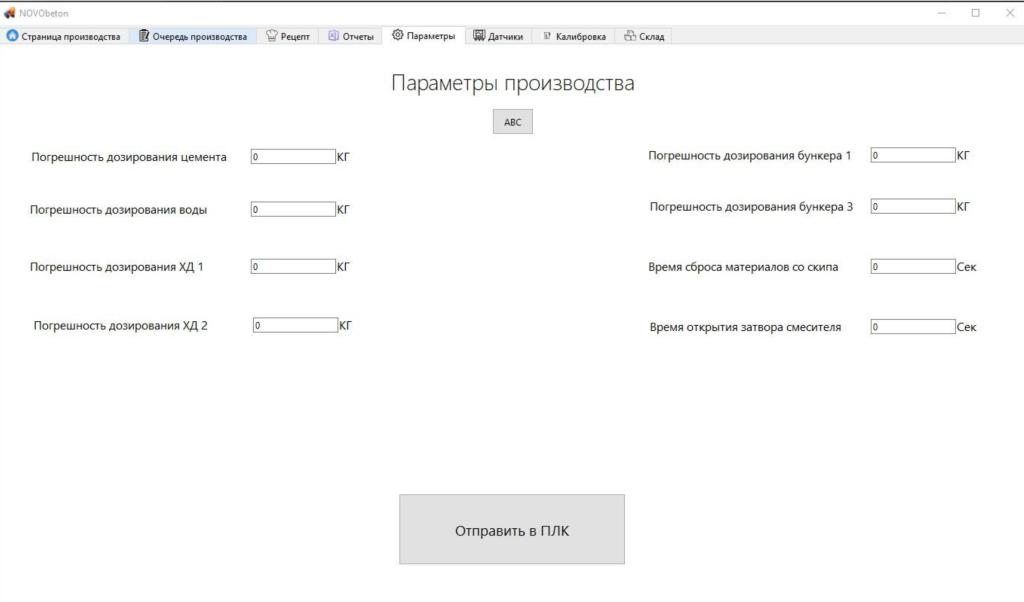Select the Время открытия затвора смесителя input
1024x602 pixels.
point(912,327)
